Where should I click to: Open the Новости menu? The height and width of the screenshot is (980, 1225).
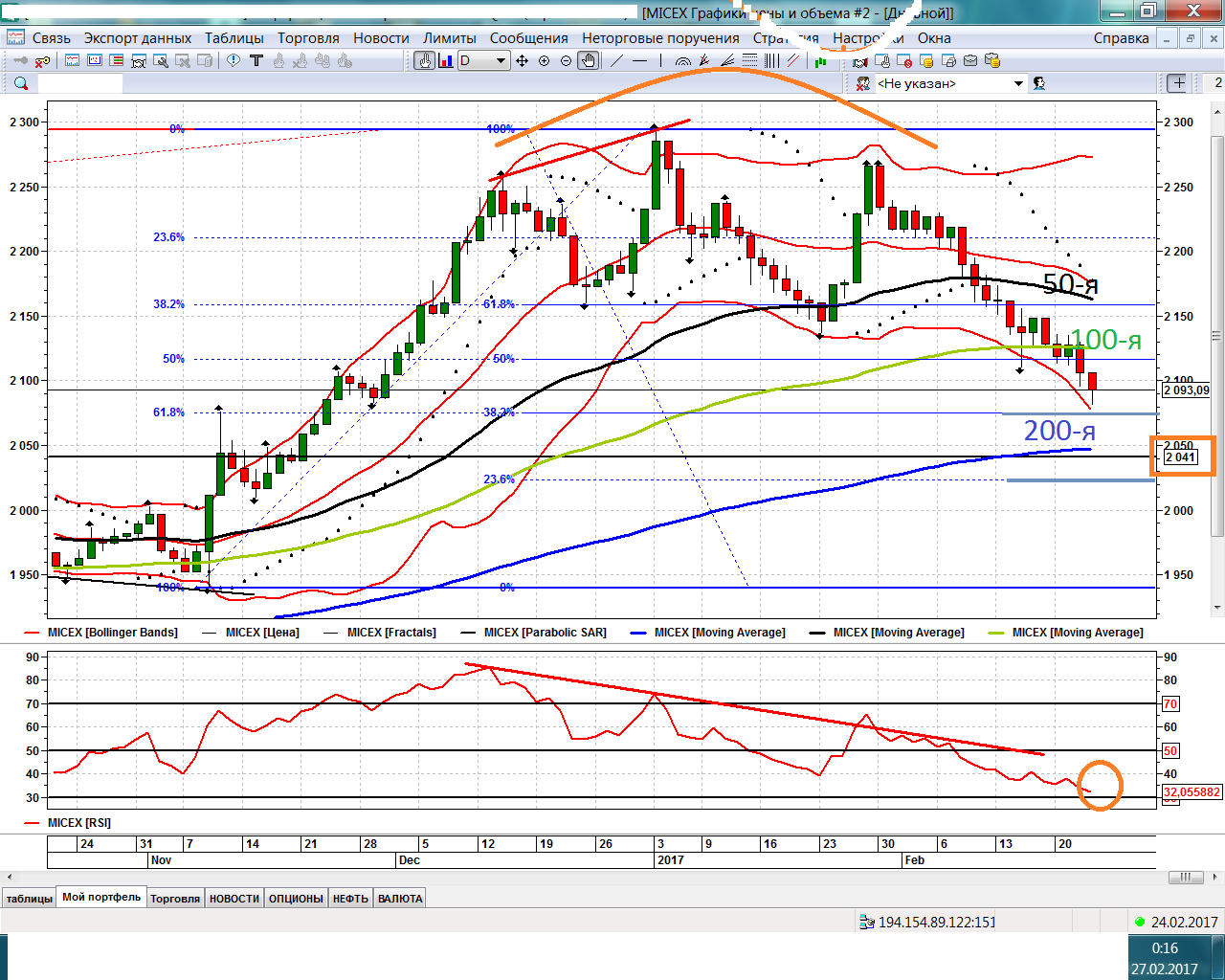point(381,38)
